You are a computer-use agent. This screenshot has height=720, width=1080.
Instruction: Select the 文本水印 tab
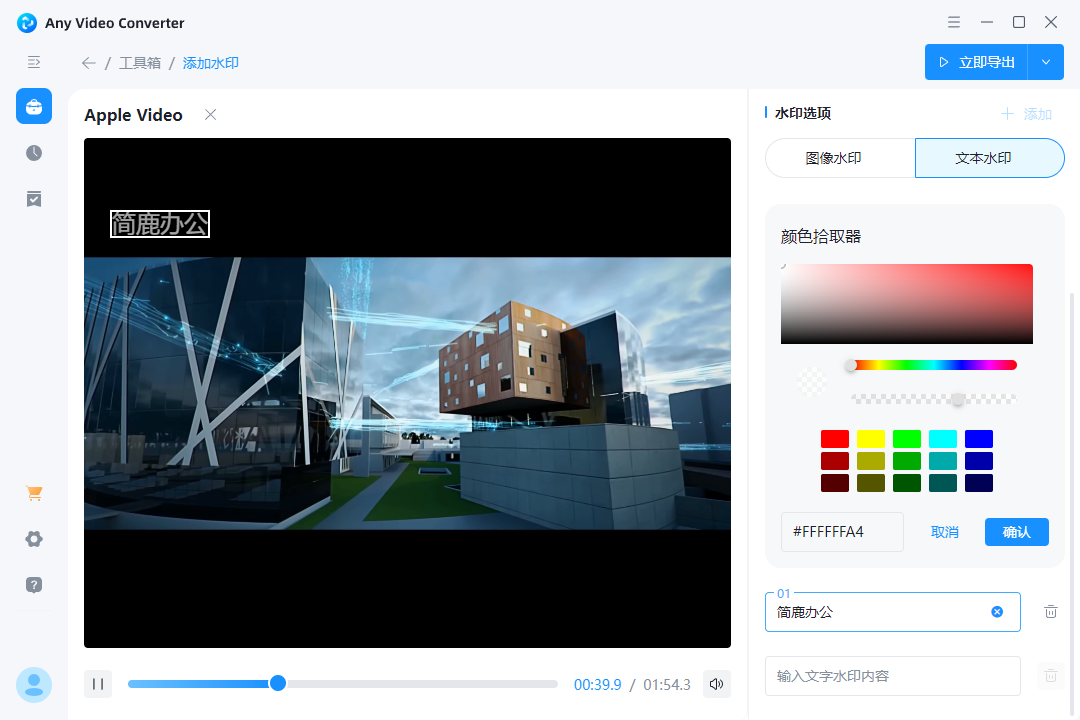[989, 158]
